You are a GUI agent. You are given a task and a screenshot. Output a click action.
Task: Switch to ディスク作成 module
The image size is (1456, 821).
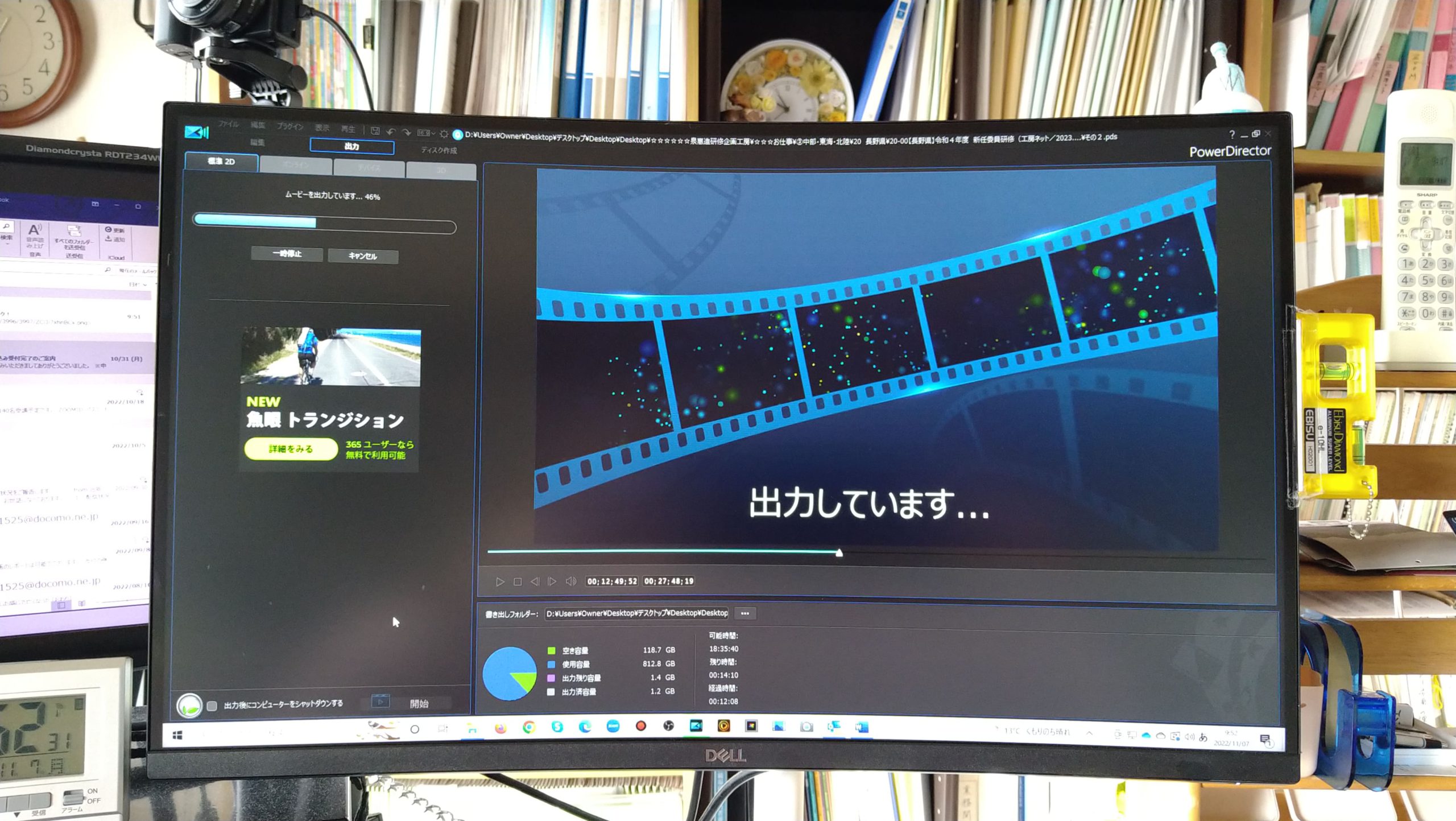439,150
